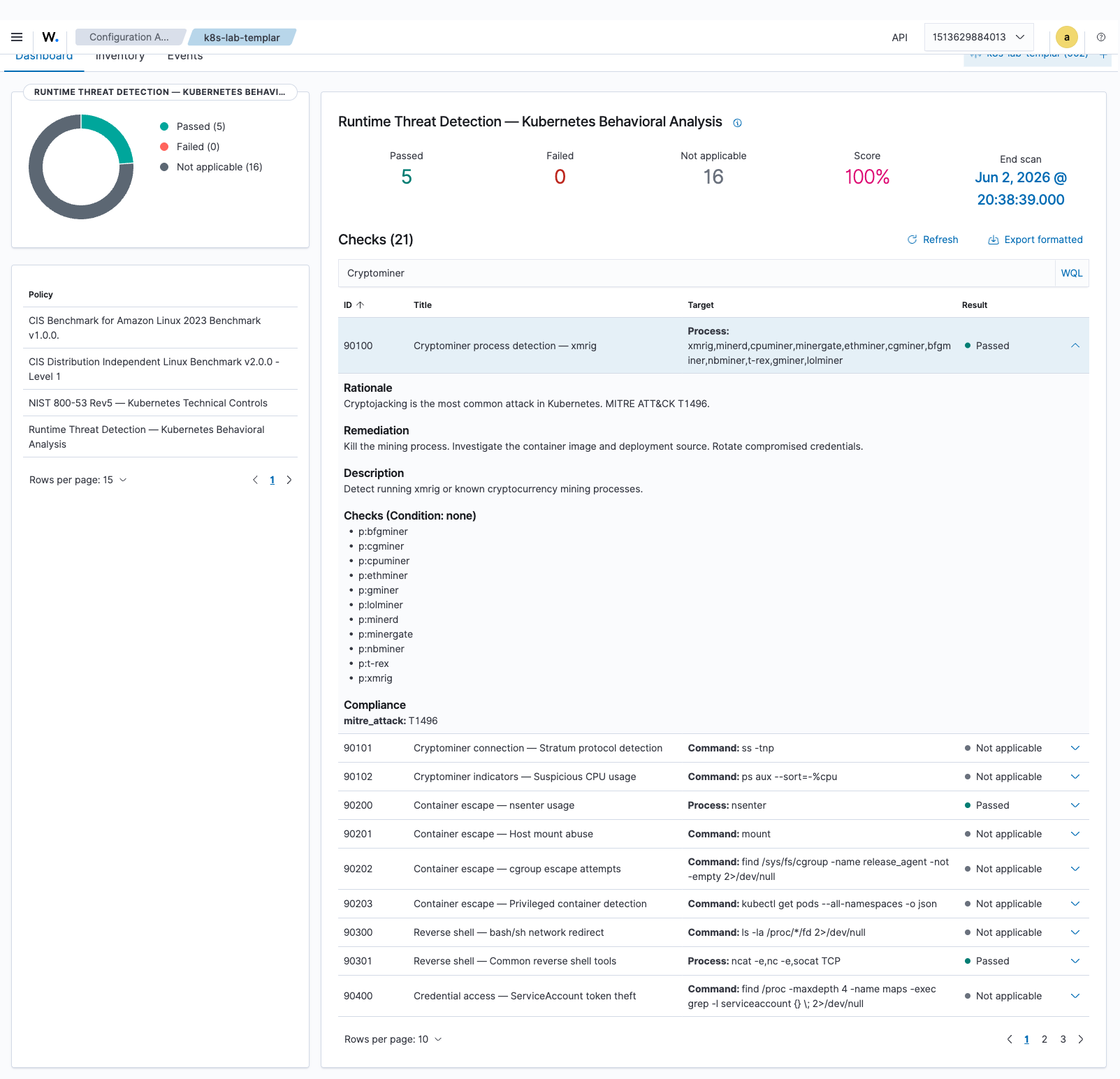
Task: Refresh the checks list
Action: tap(933, 240)
